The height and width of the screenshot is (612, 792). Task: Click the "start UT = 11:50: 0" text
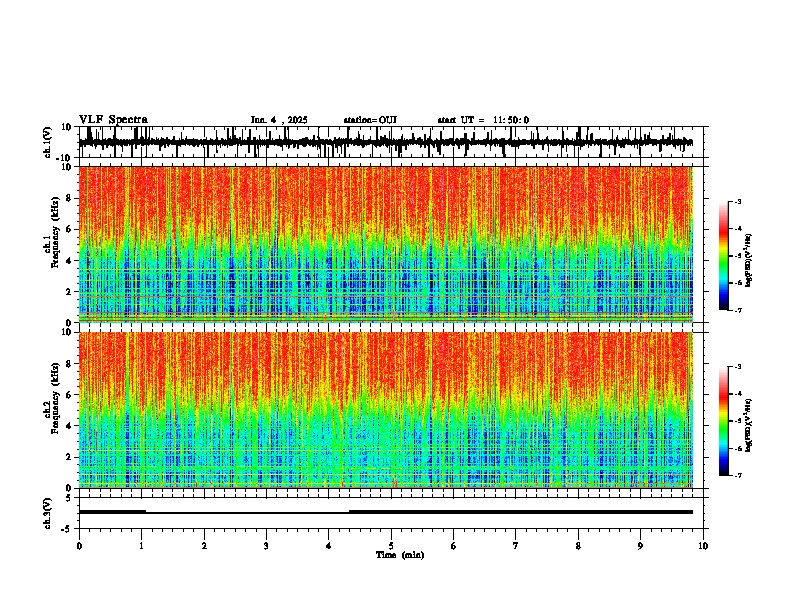pyautogui.click(x=483, y=120)
